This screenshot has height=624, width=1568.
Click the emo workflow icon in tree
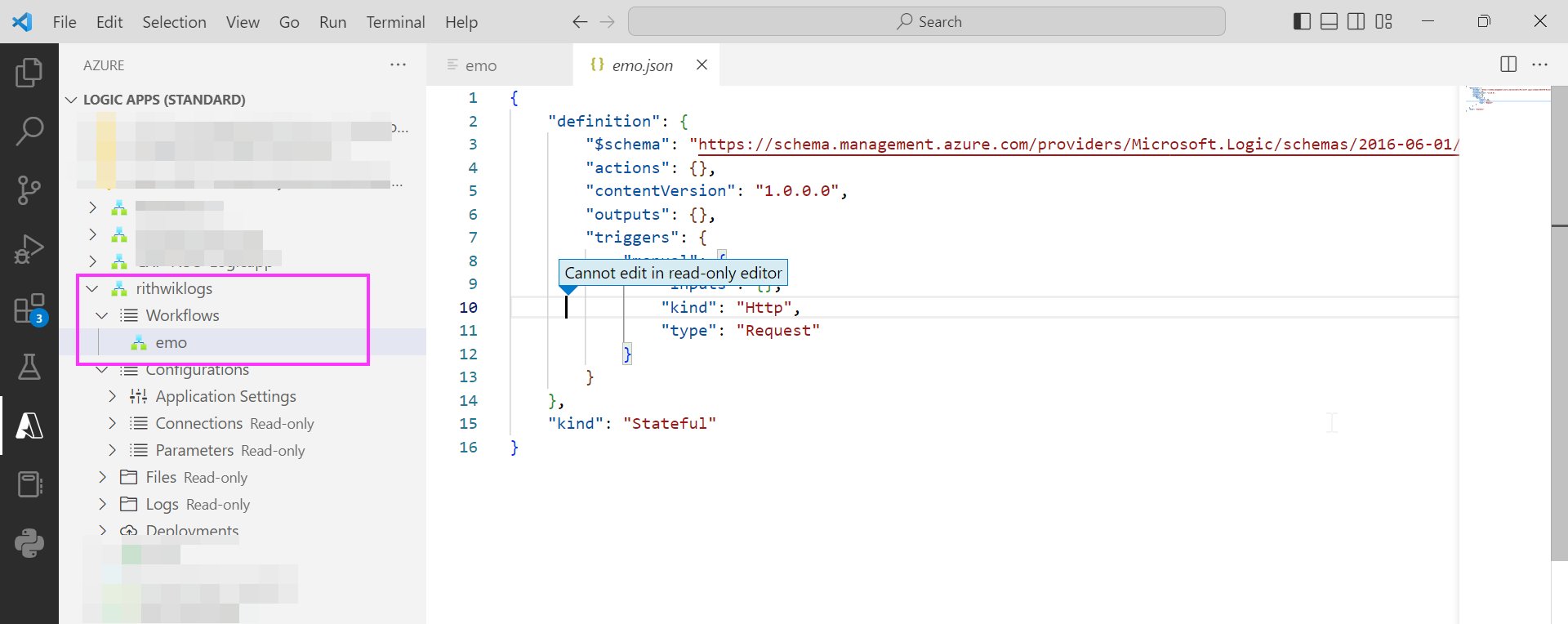click(x=139, y=343)
